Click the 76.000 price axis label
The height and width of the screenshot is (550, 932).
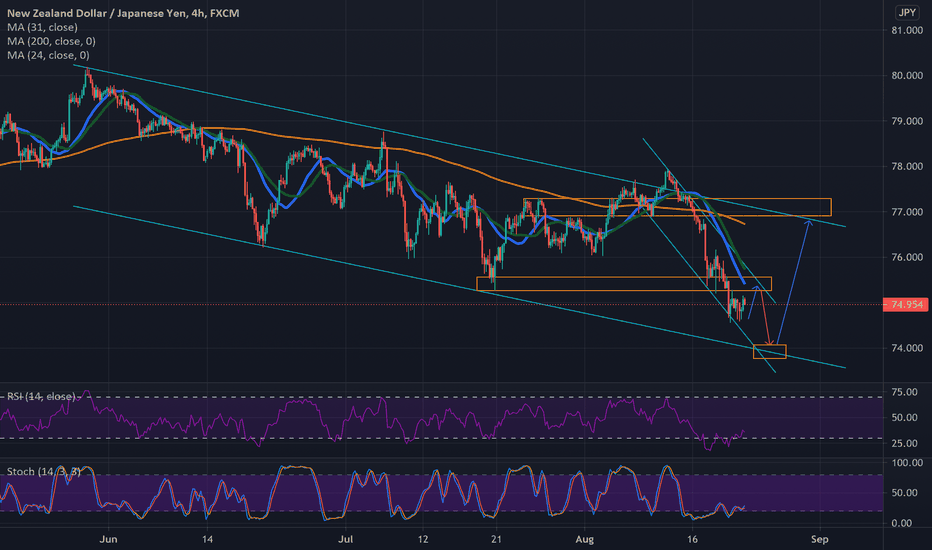[x=907, y=257]
